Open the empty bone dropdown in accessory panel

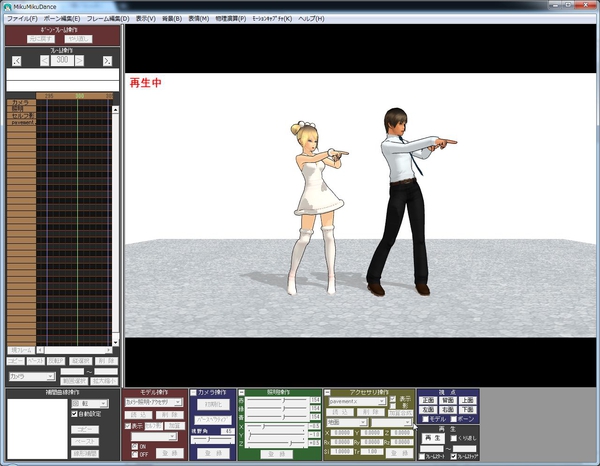tap(391, 422)
